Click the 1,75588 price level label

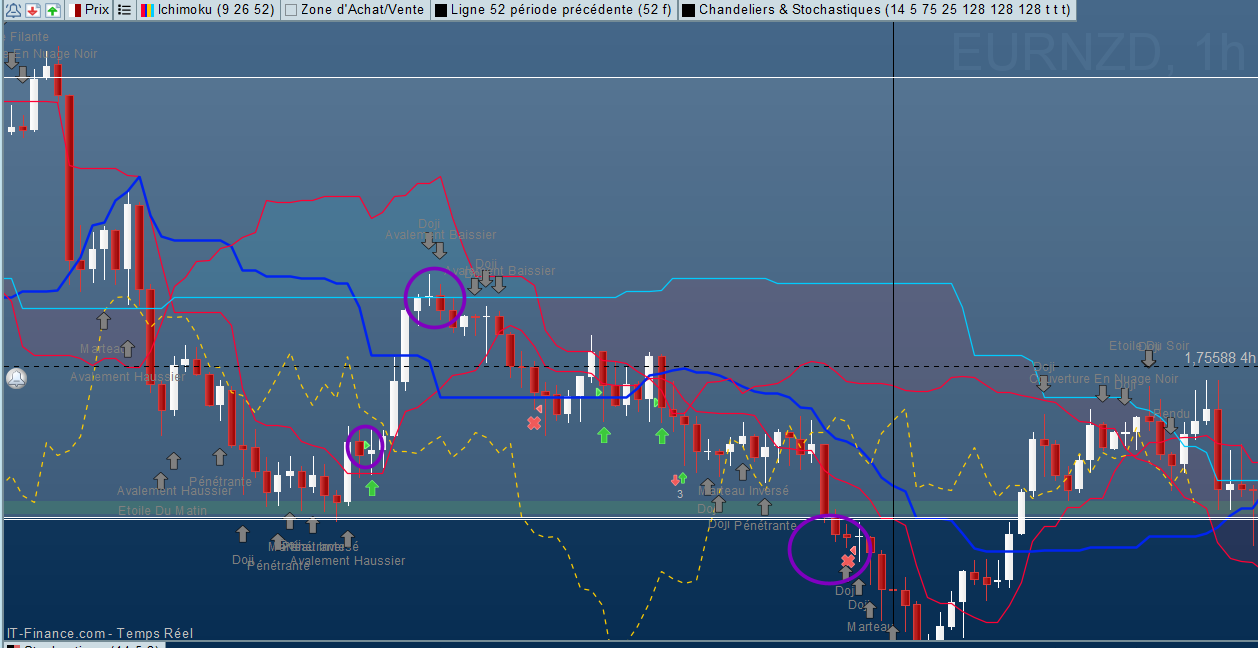[1219, 357]
